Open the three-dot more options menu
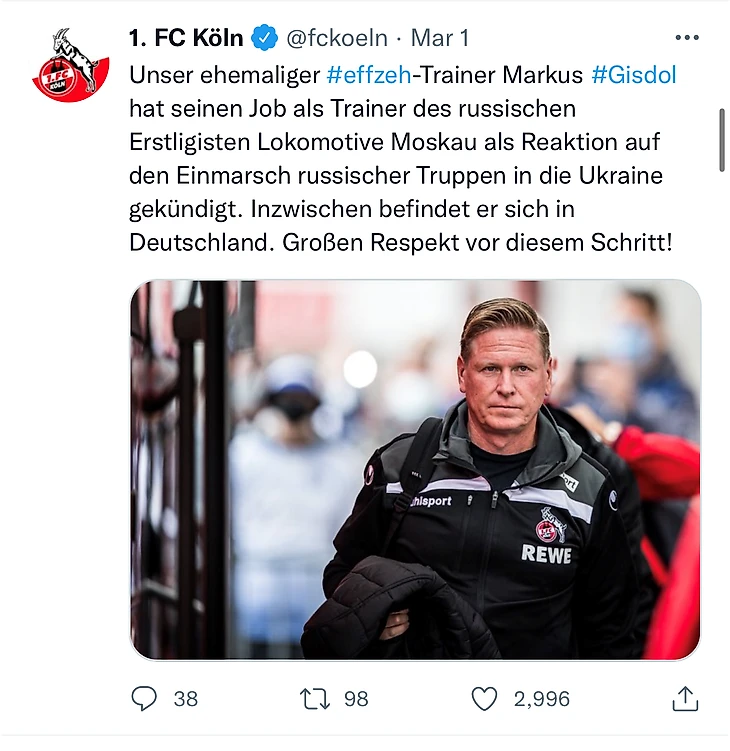 pyautogui.click(x=687, y=38)
